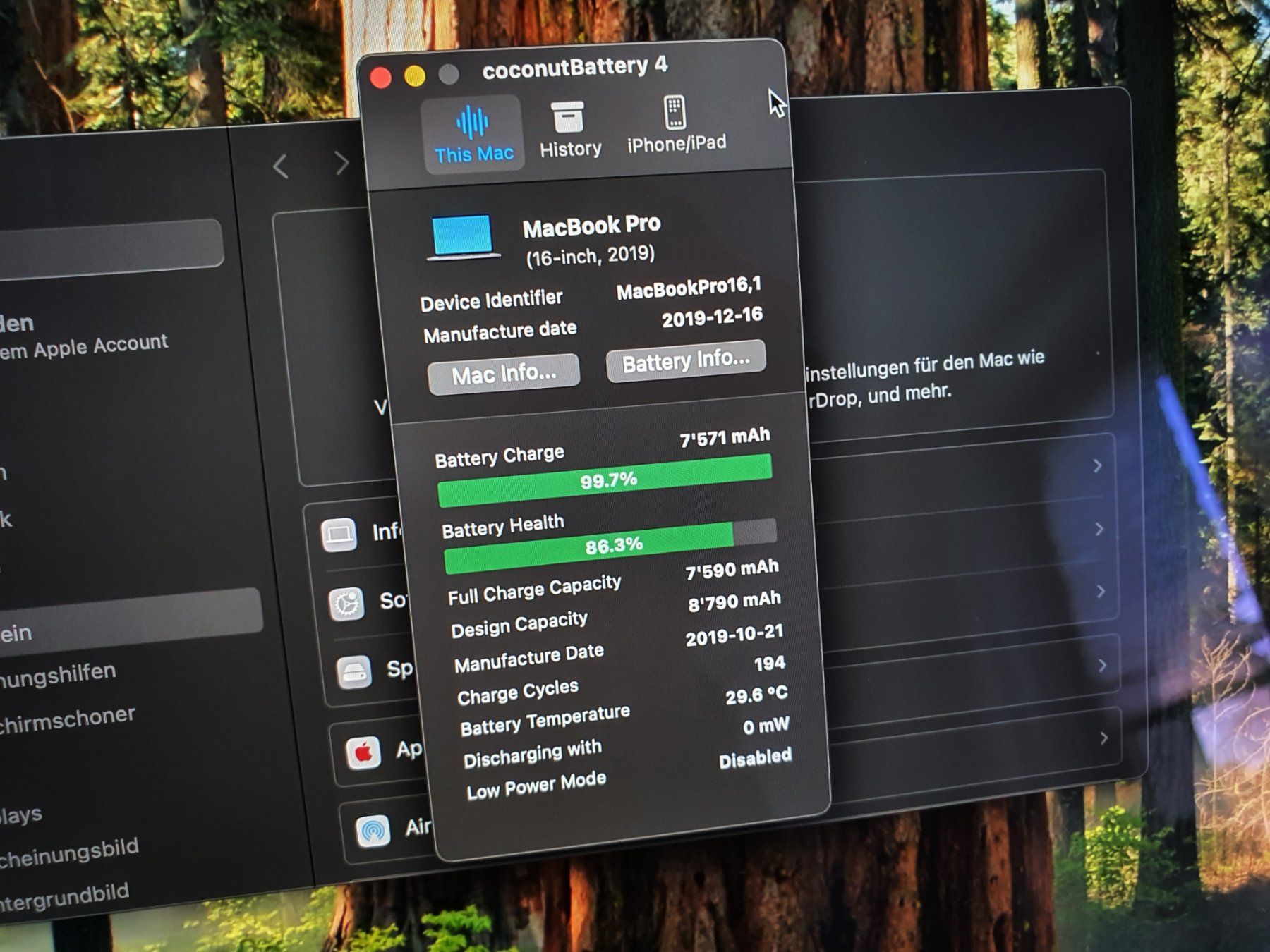Select the '...lays' sidebar item
1270x952 pixels.
21,815
